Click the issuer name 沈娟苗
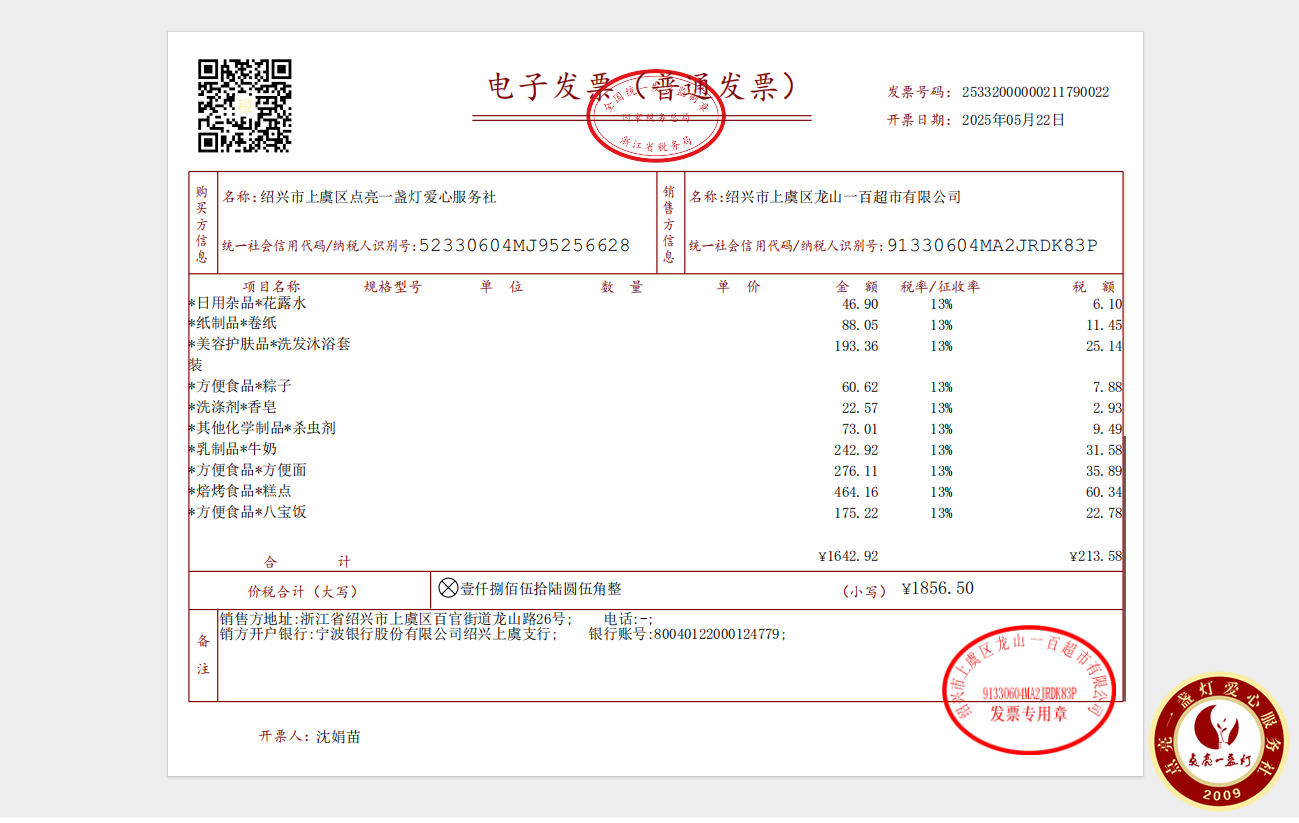 pos(338,737)
